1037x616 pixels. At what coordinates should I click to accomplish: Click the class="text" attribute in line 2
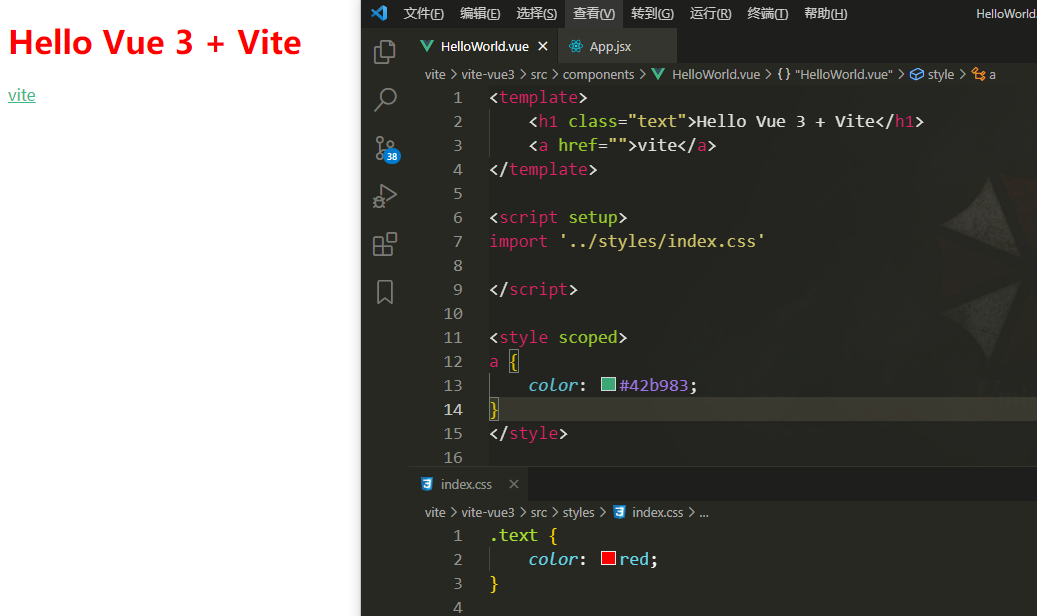coord(628,121)
